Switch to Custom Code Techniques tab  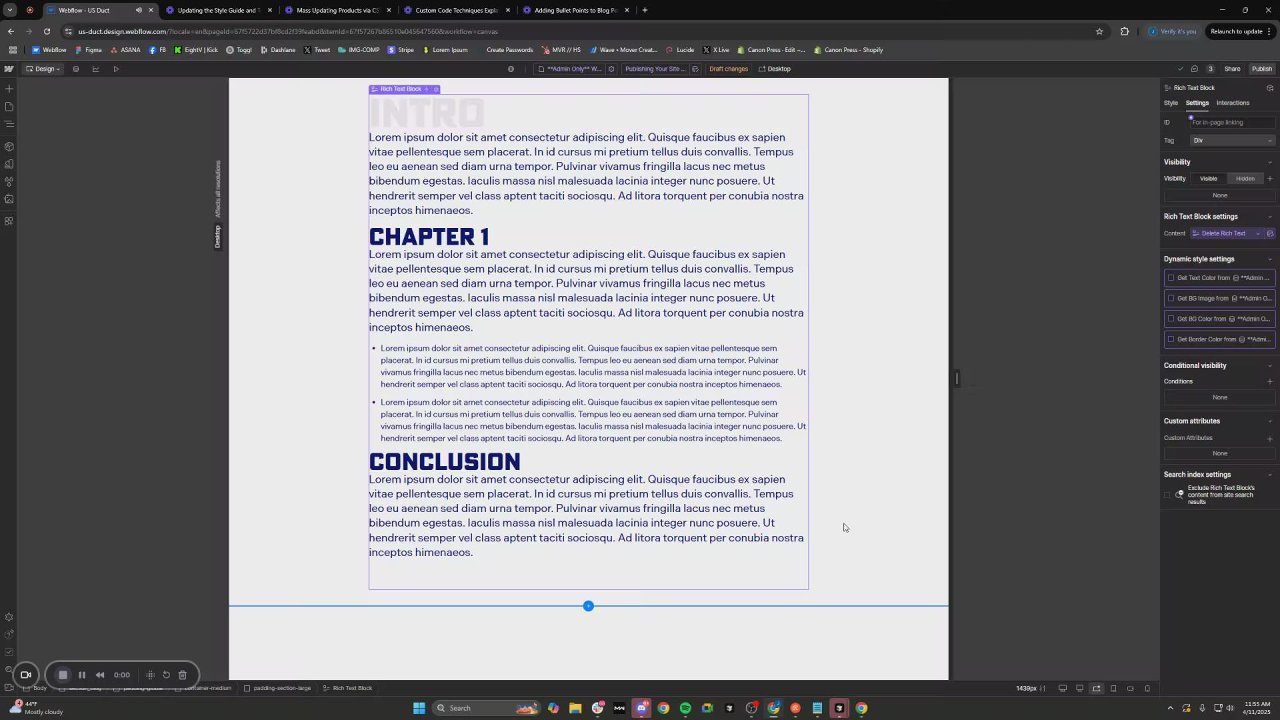[x=455, y=10]
